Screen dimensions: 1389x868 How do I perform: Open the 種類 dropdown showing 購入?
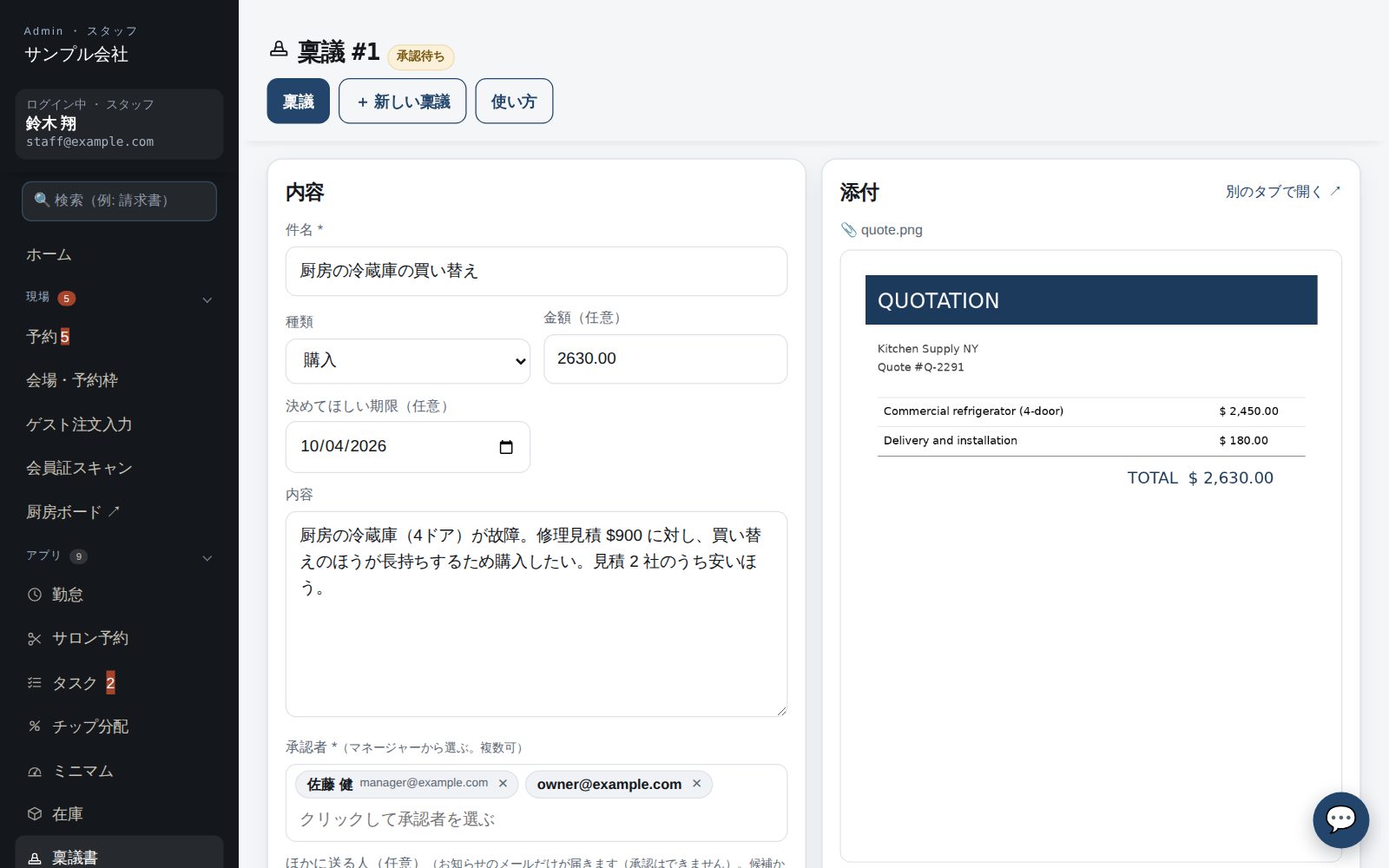(x=408, y=360)
